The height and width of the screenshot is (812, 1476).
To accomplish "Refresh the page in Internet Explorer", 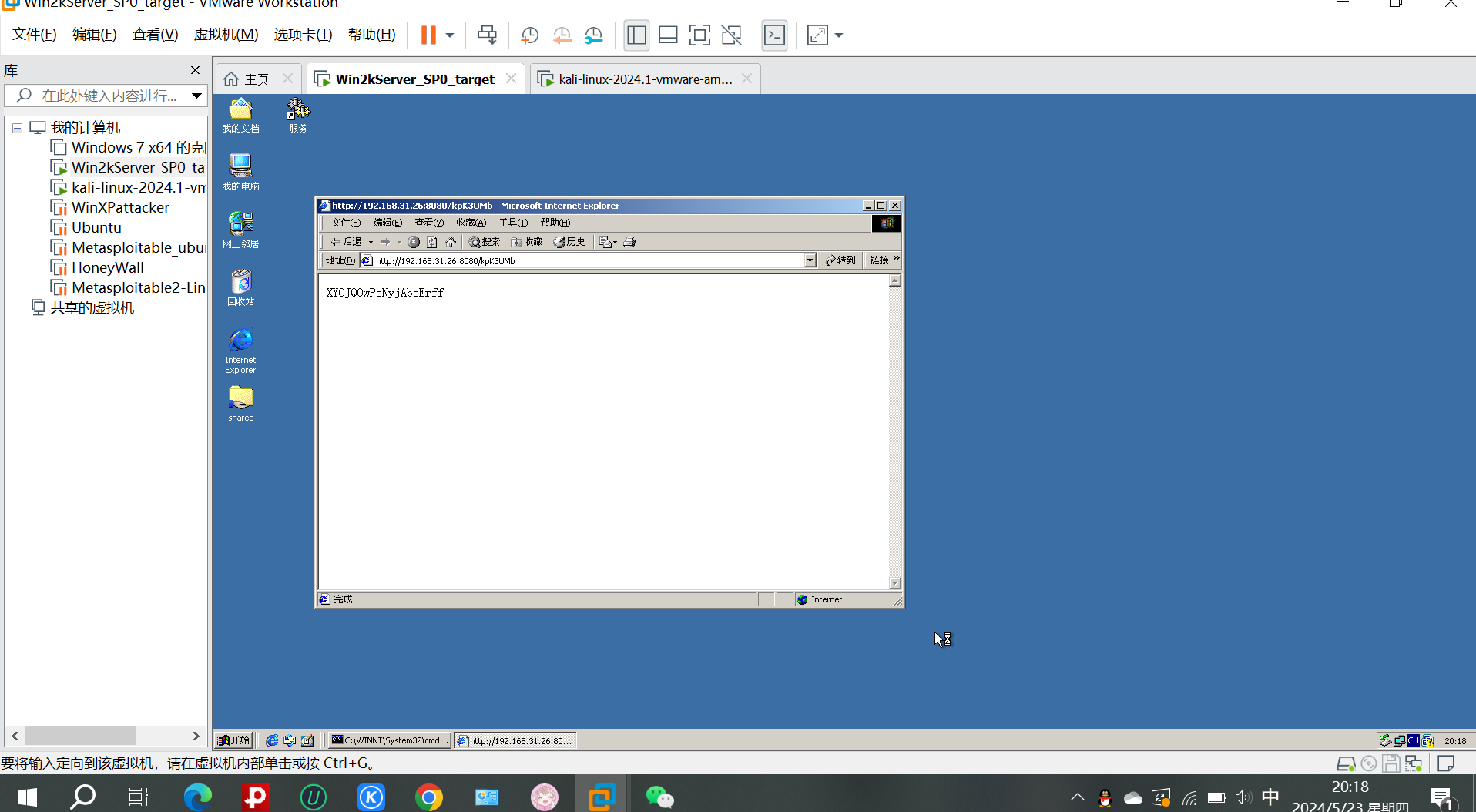I will coord(432,242).
